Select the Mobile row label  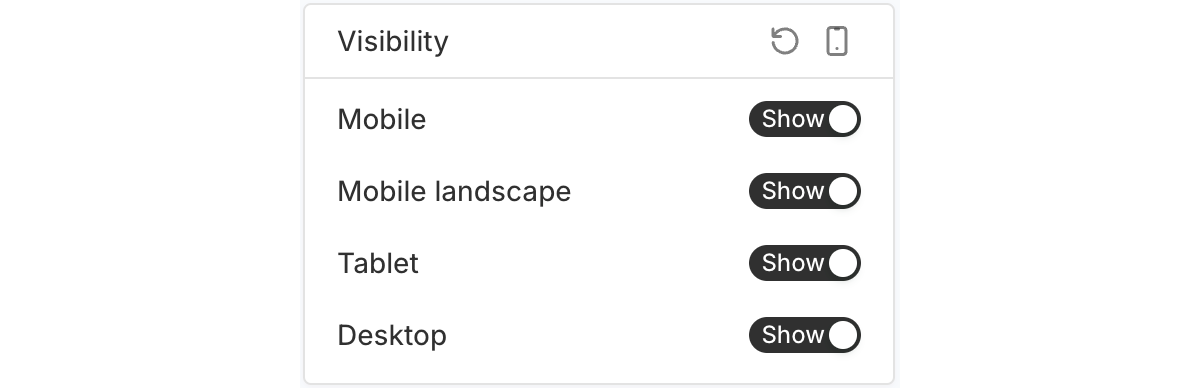pos(382,120)
